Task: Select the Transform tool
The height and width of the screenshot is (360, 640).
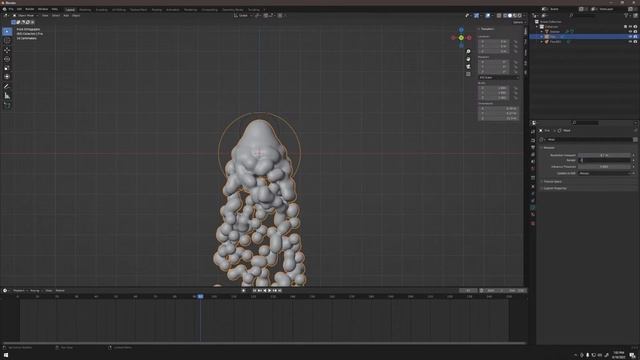Action: (7, 77)
